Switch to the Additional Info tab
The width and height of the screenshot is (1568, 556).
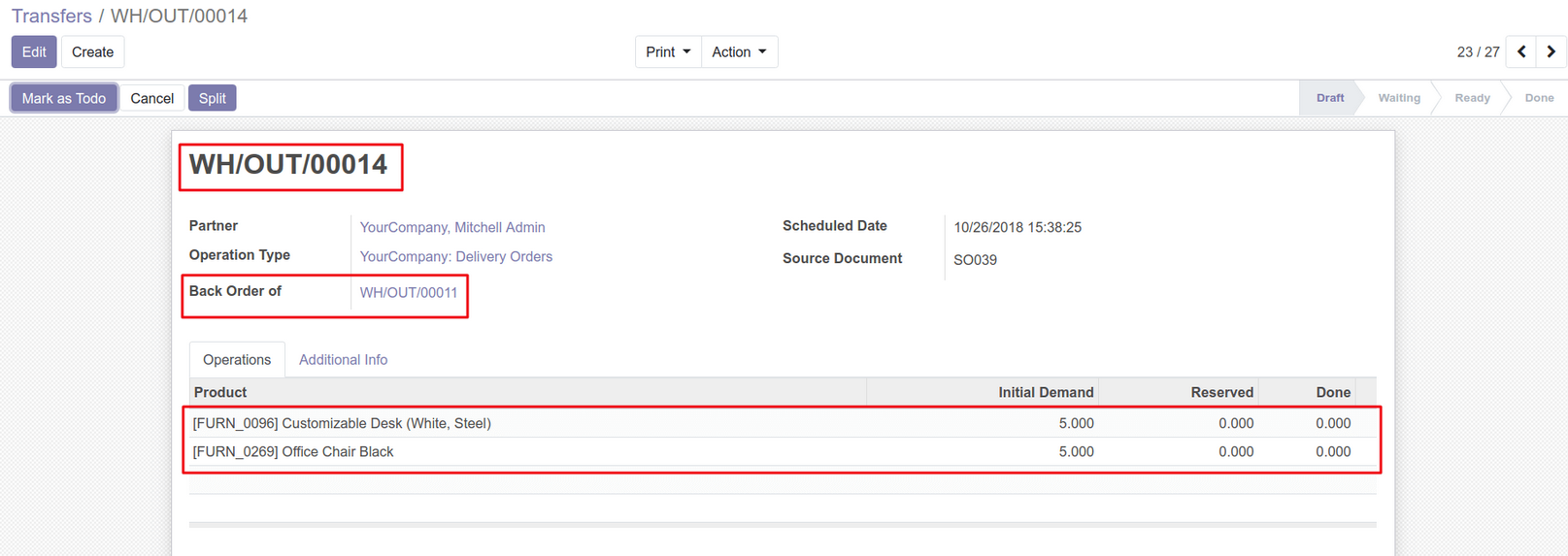[x=343, y=360]
